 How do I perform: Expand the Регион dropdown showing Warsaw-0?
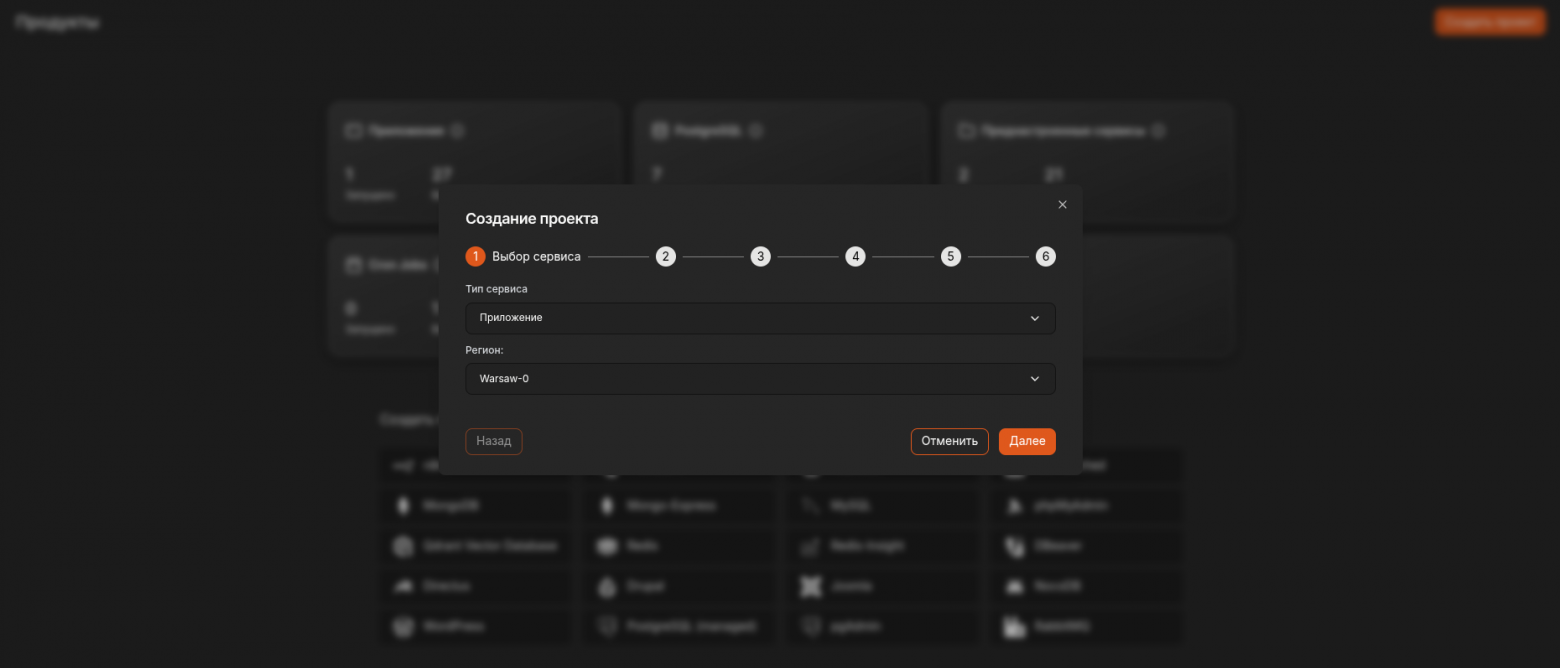click(x=760, y=379)
